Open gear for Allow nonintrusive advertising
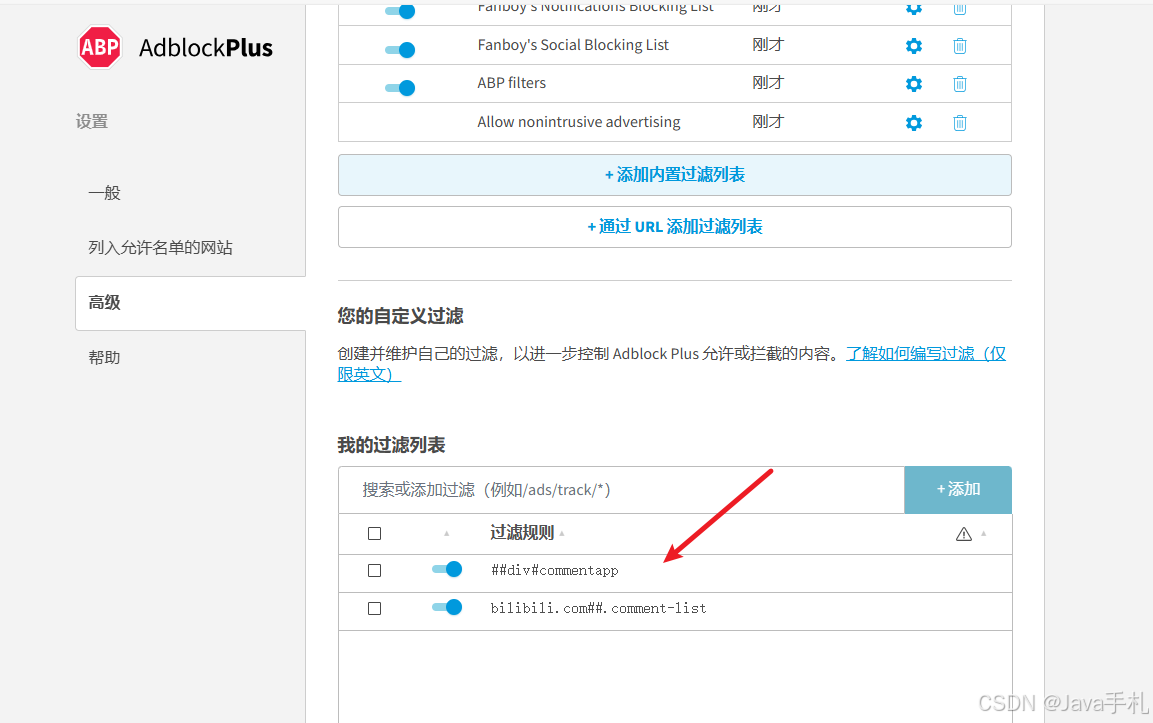The image size is (1153, 723). click(913, 123)
